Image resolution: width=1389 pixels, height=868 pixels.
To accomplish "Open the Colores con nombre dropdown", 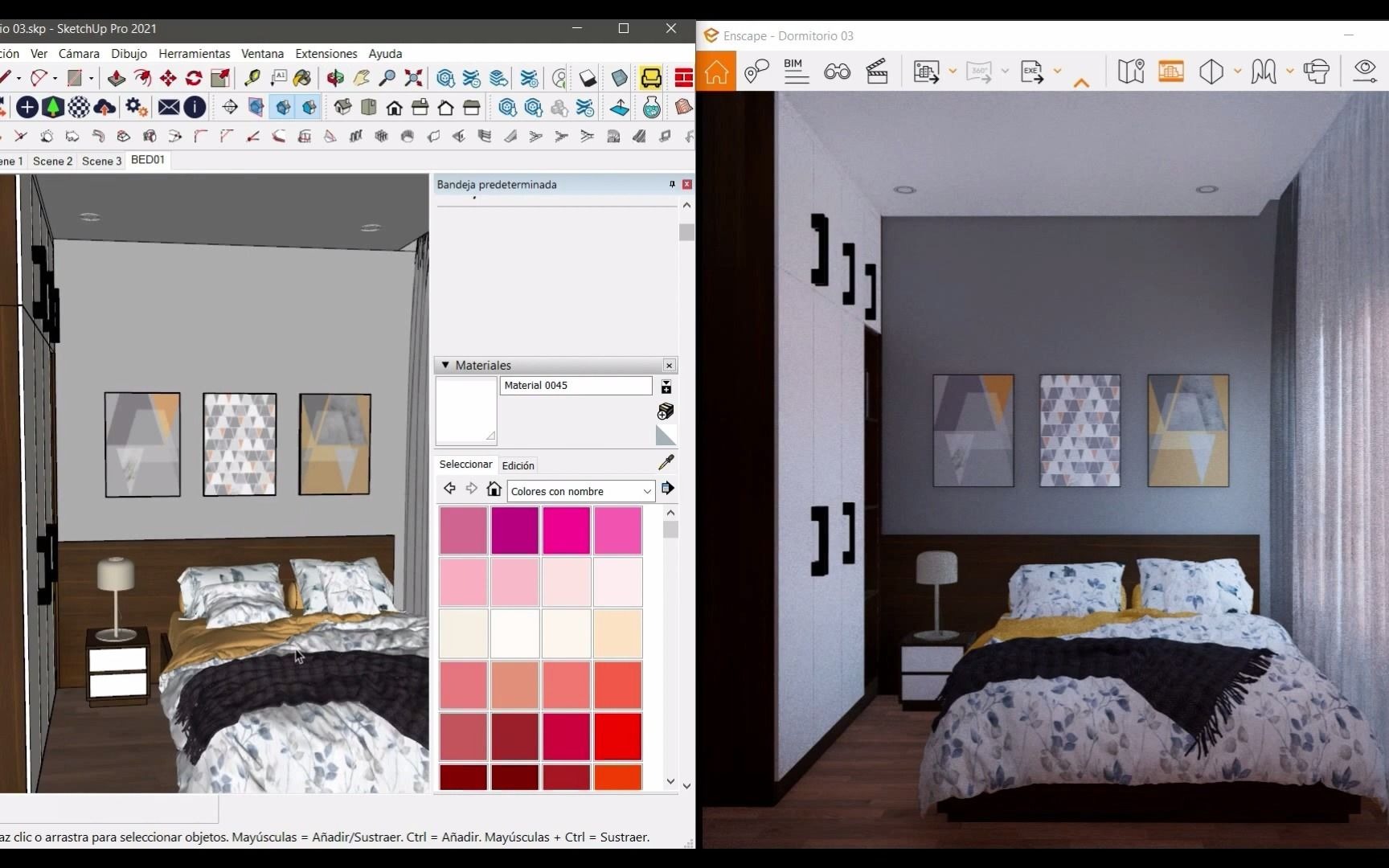I will [x=580, y=491].
